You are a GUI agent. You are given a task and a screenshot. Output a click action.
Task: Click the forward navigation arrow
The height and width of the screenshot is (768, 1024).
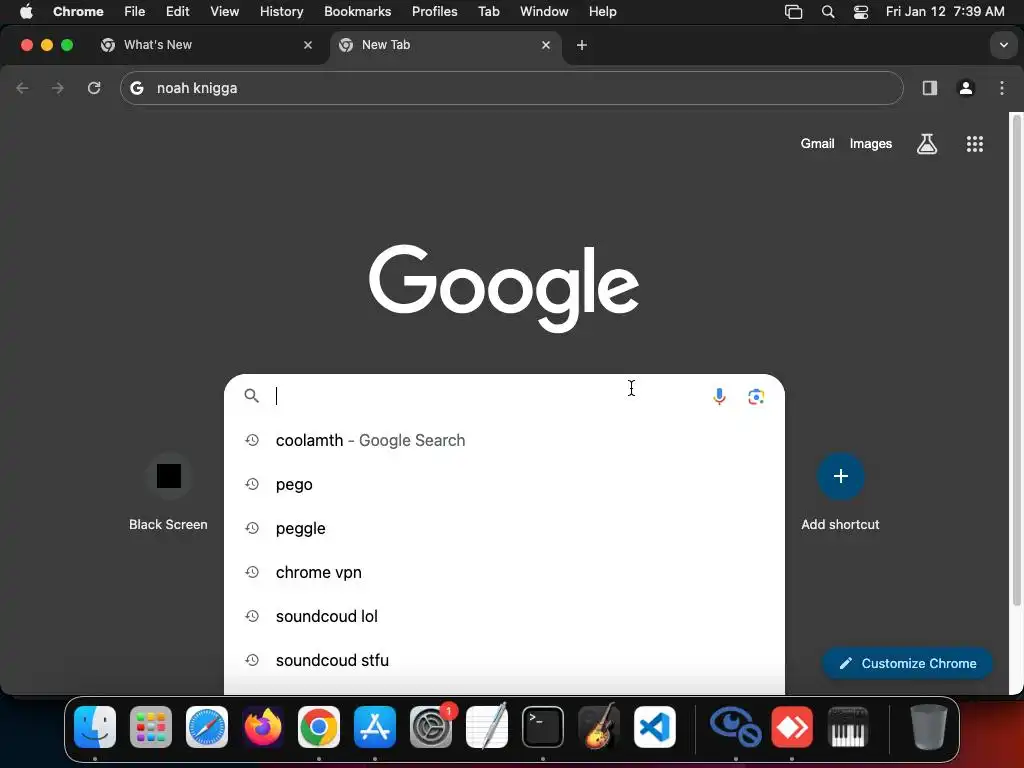[58, 88]
